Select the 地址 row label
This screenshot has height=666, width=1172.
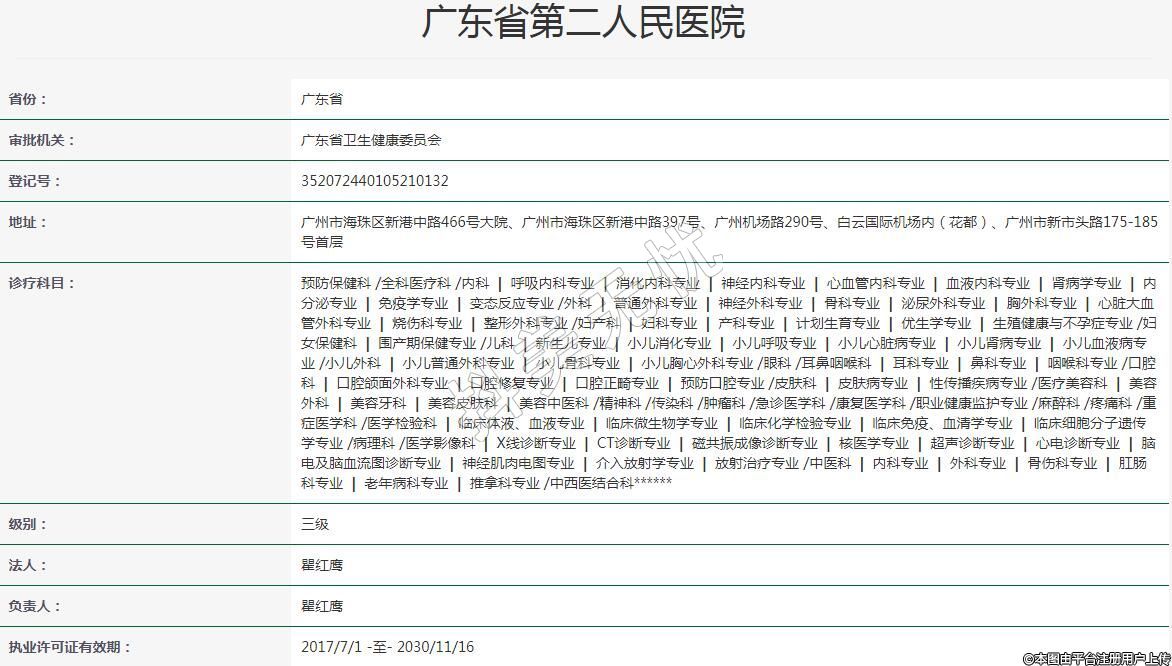click(28, 222)
